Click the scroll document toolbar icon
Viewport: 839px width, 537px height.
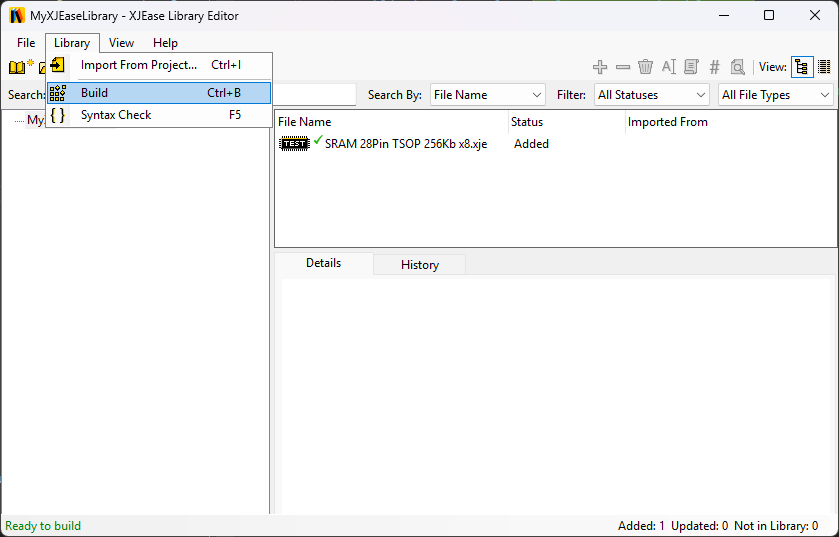pyautogui.click(x=691, y=67)
